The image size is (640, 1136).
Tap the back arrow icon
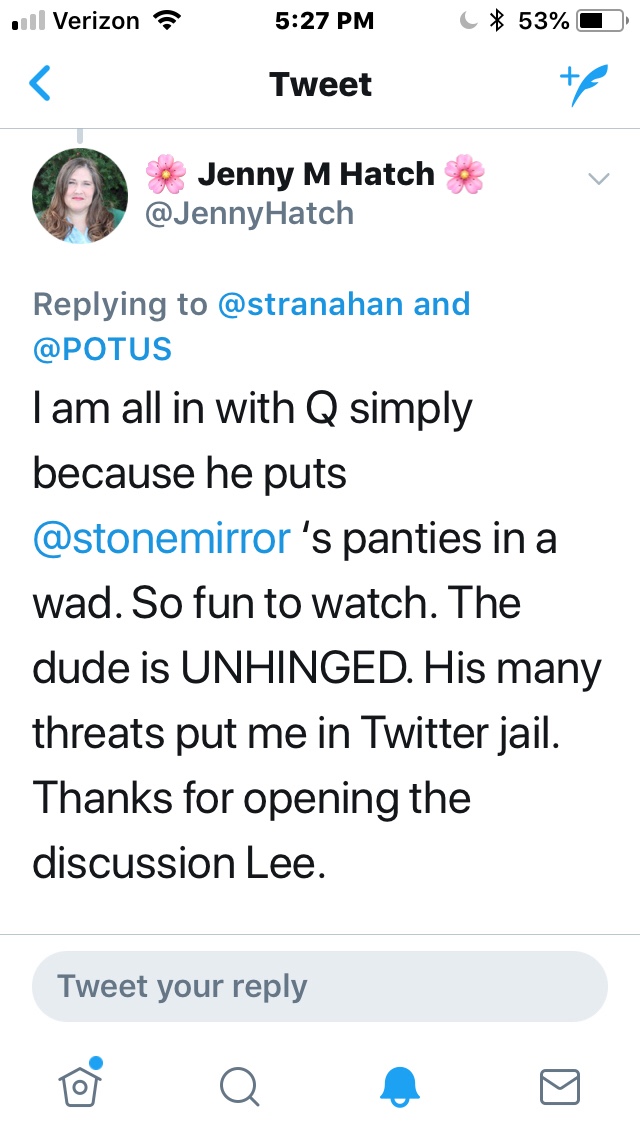click(40, 85)
